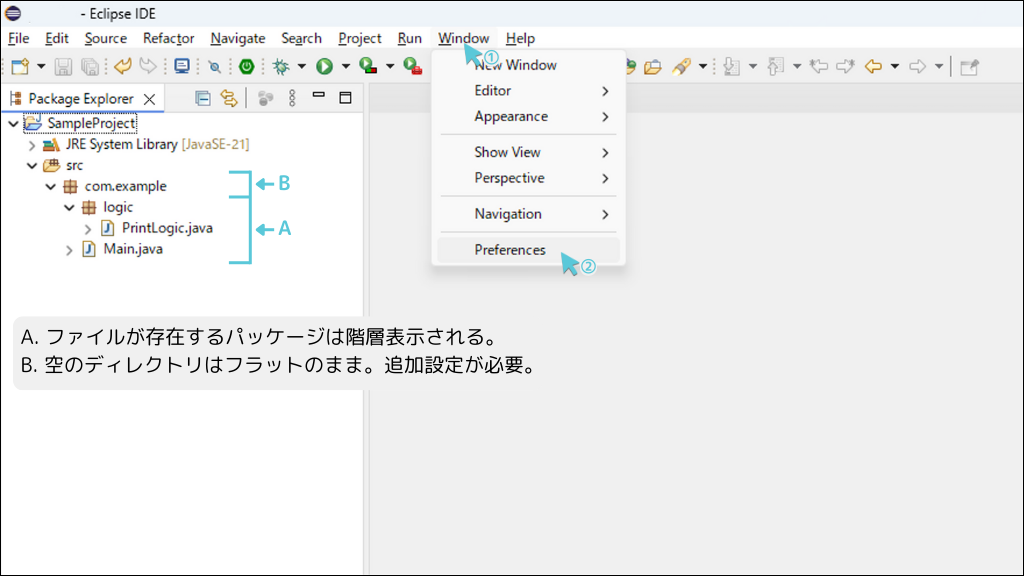This screenshot has height=576, width=1024.
Task: Expand the PrintLogic.java node
Action: coord(88,229)
